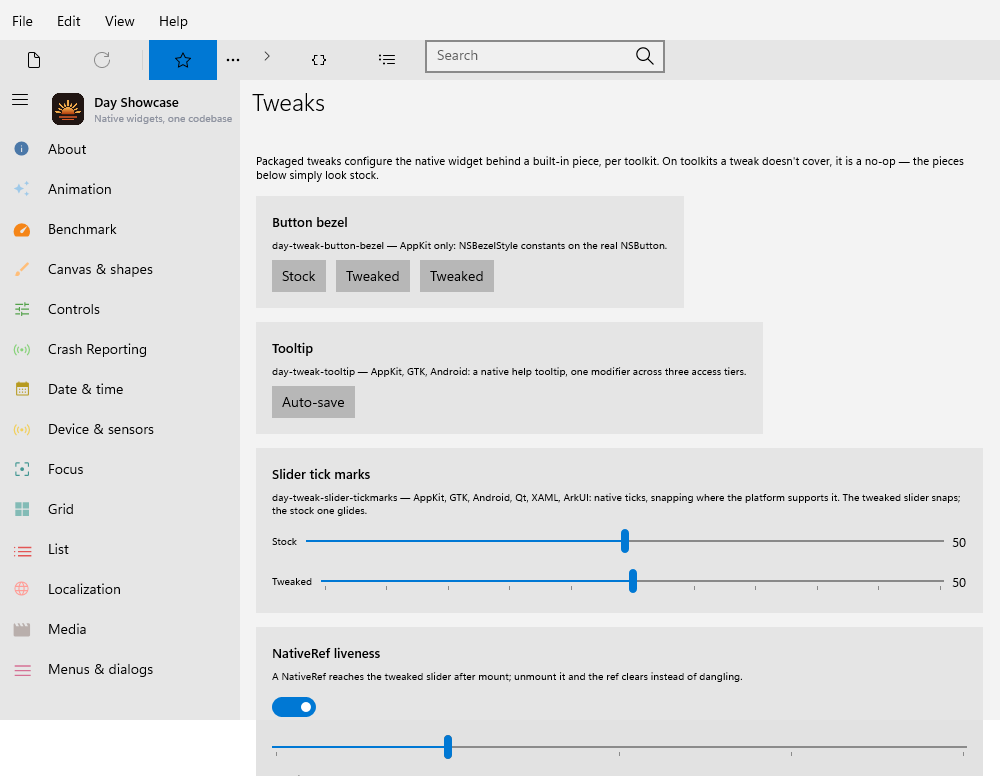The height and width of the screenshot is (776, 1000).
Task: Open the Menus & dialogs label
Action: [100, 670]
